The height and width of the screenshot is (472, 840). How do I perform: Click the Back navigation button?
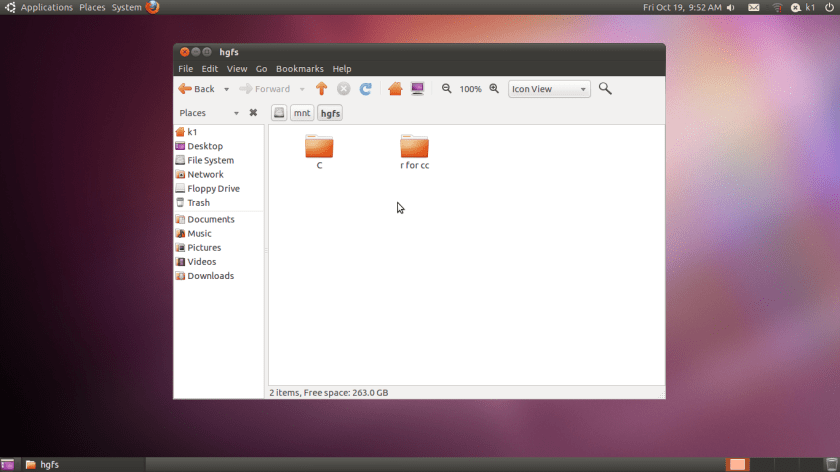click(197, 89)
